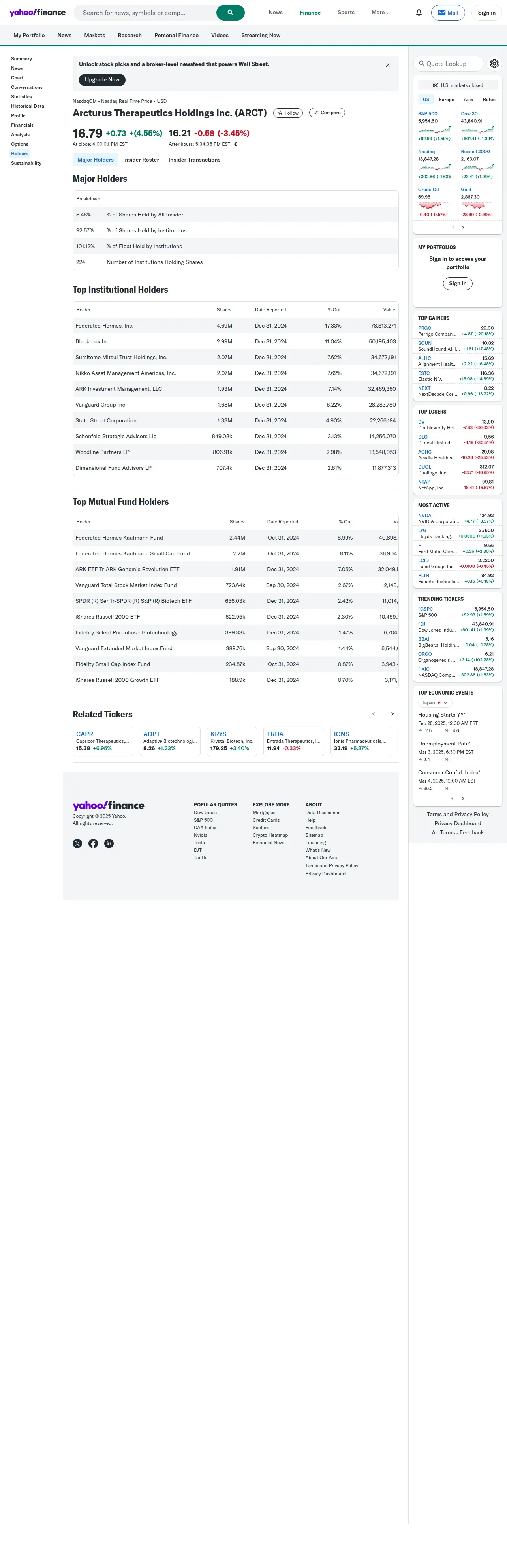
Task: Follow the ARCT stock with the star button
Action: [x=288, y=113]
